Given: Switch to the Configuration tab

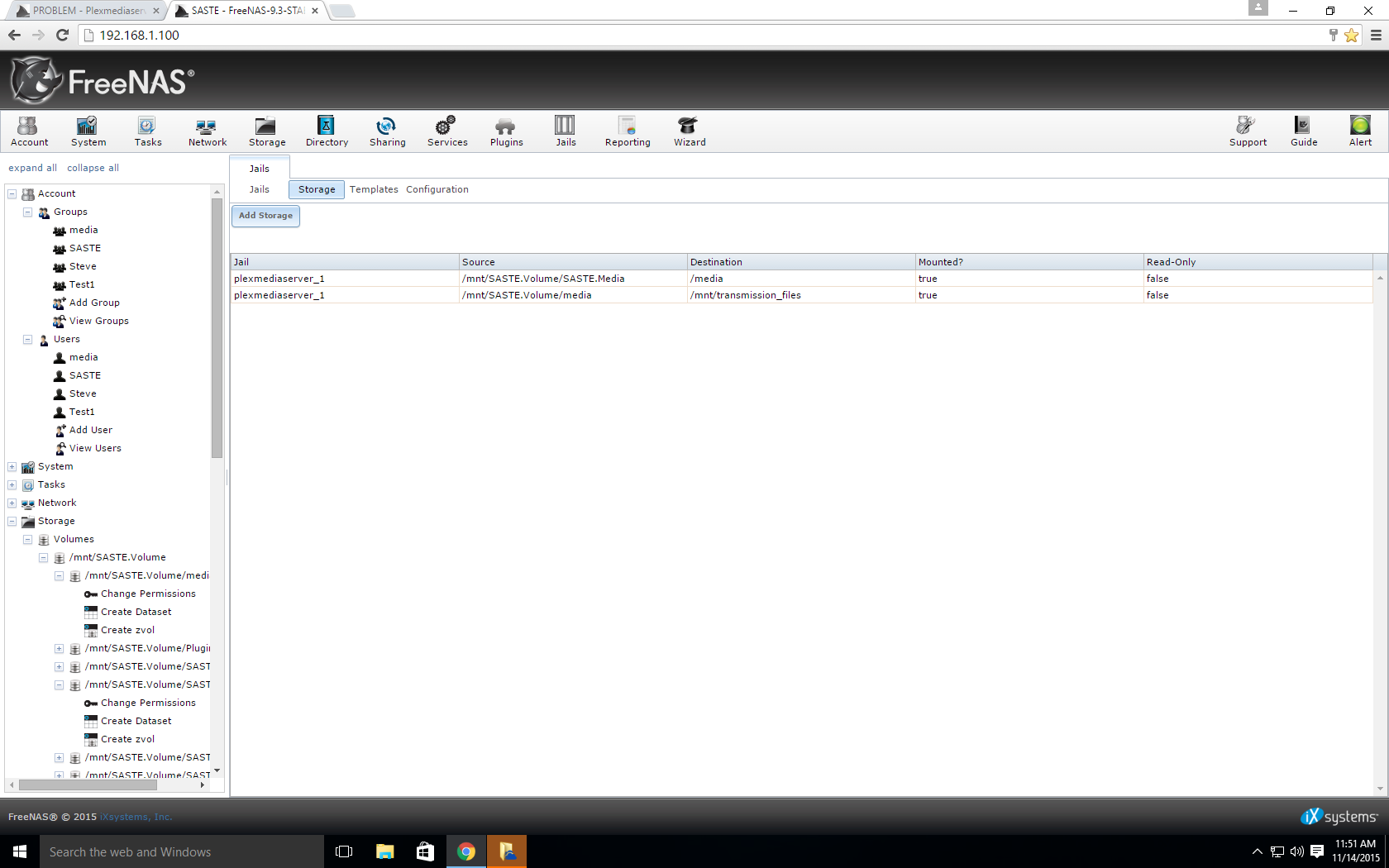Looking at the screenshot, I should pyautogui.click(x=437, y=189).
